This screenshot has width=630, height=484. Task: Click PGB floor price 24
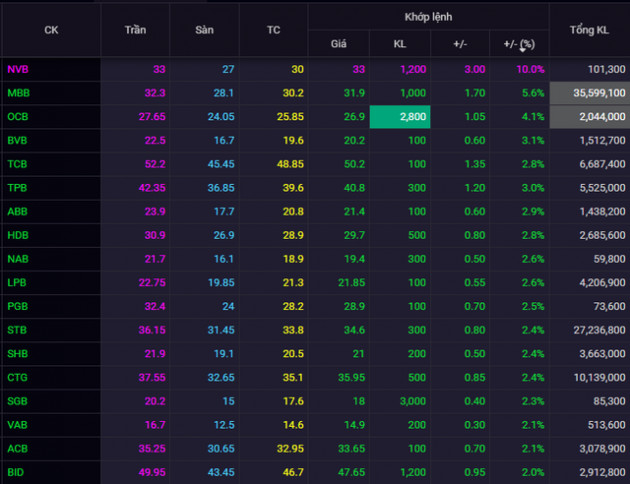228,306
